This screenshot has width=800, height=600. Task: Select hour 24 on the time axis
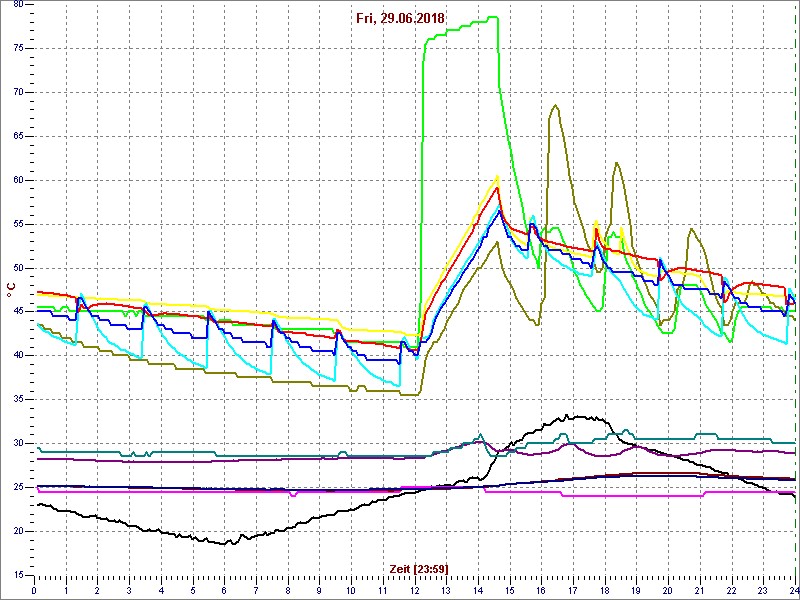tap(794, 590)
